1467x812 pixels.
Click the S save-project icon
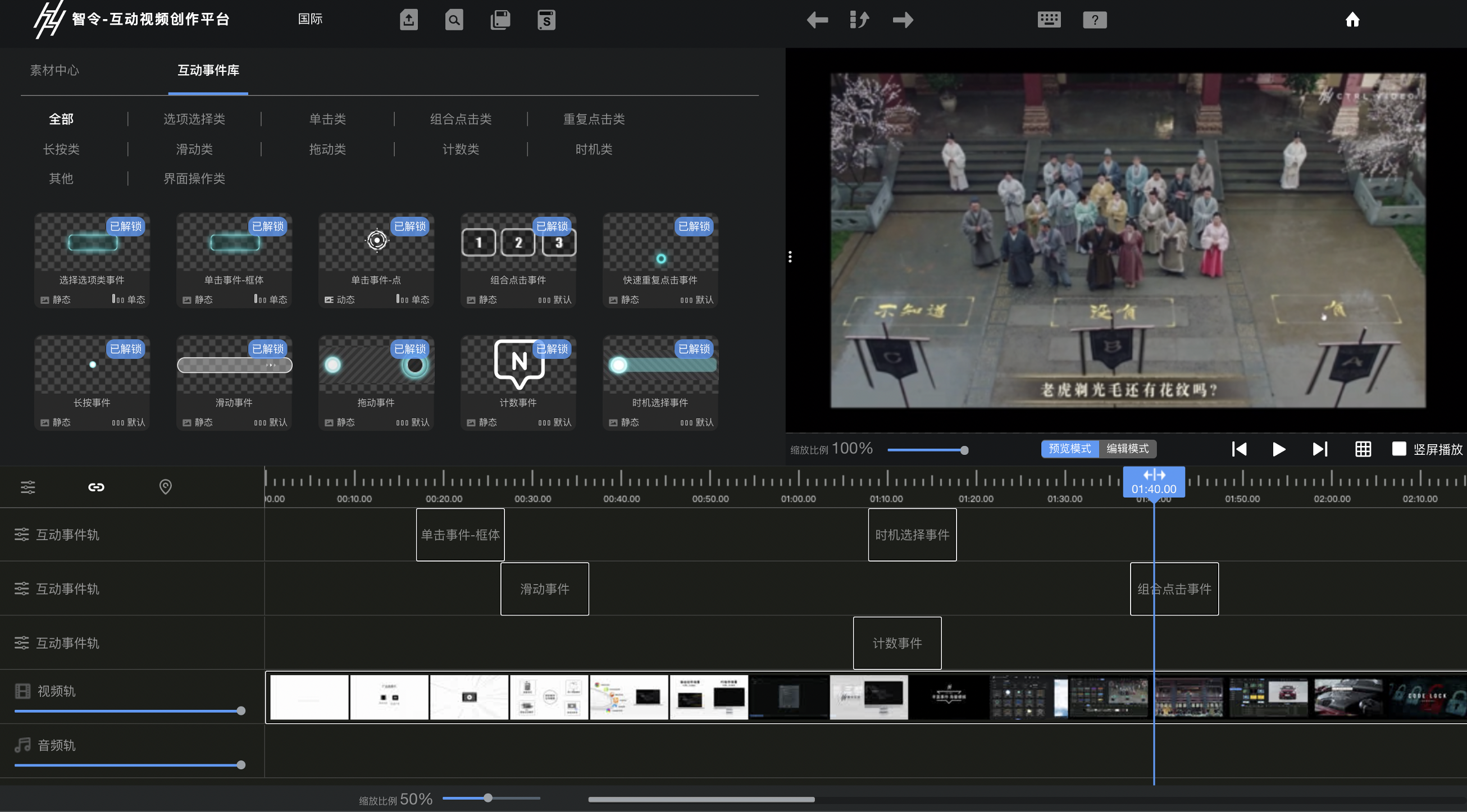[x=546, y=20]
